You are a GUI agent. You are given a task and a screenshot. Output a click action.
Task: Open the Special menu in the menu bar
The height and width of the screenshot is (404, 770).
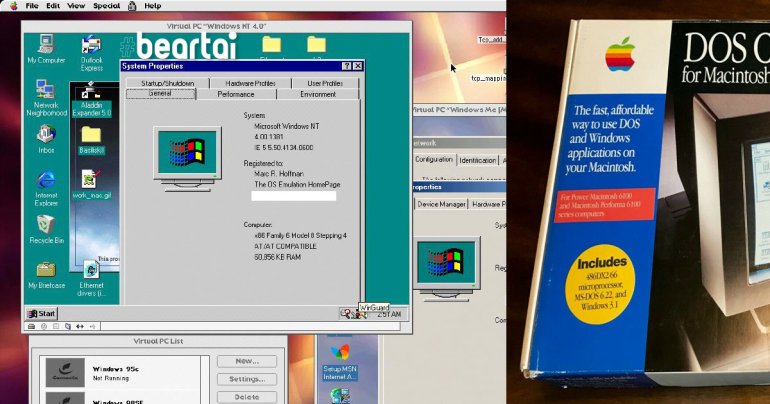click(107, 6)
